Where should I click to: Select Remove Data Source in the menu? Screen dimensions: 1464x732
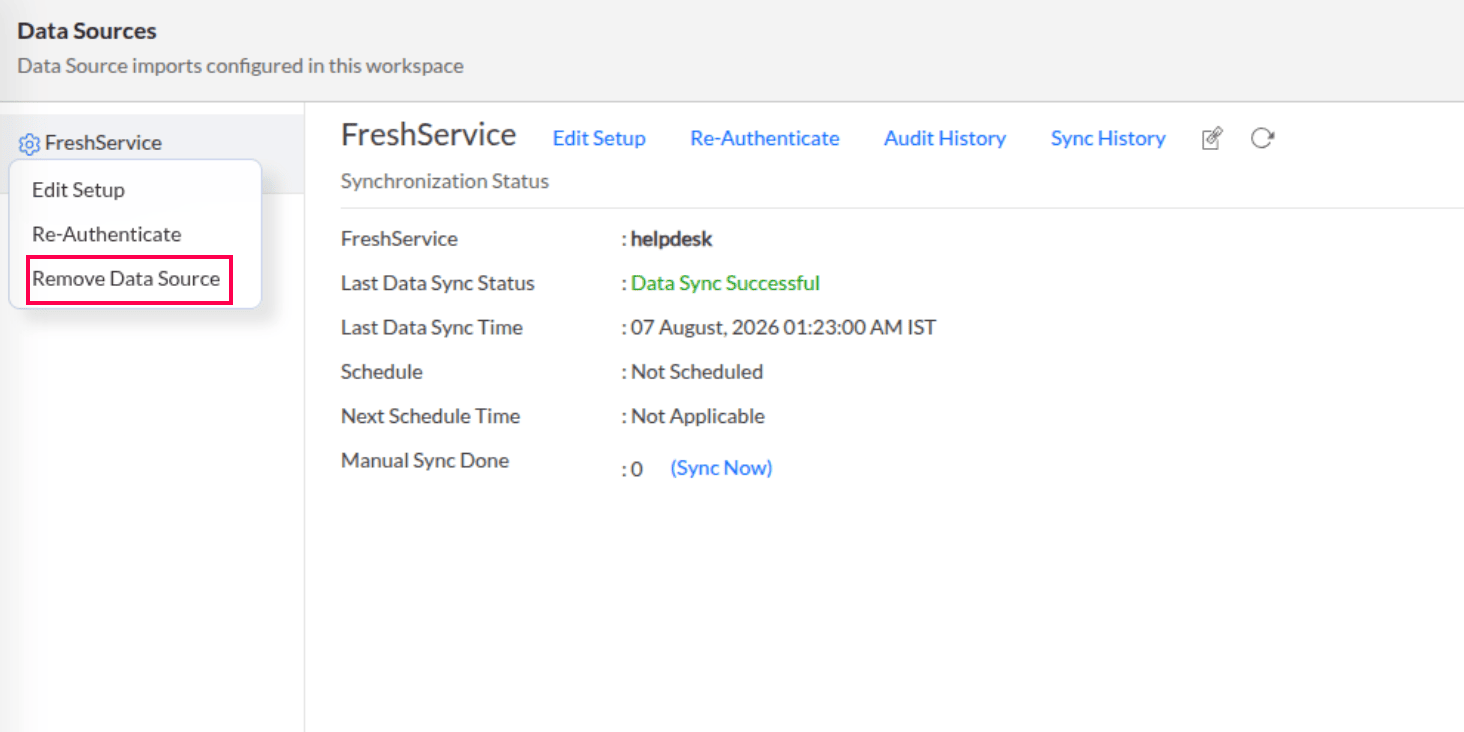pyautogui.click(x=126, y=279)
